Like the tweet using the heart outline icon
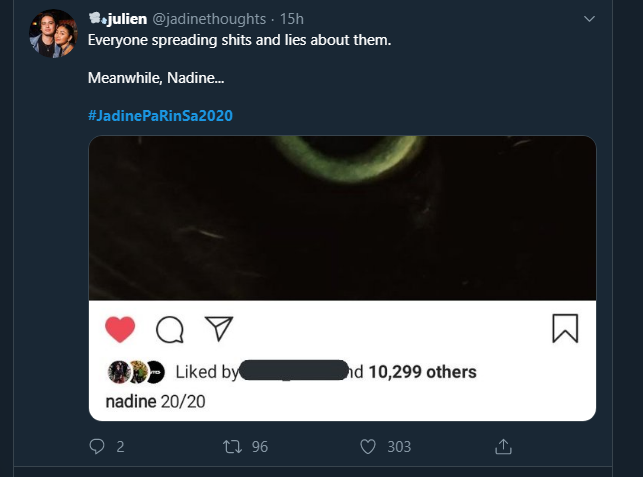 coord(367,447)
